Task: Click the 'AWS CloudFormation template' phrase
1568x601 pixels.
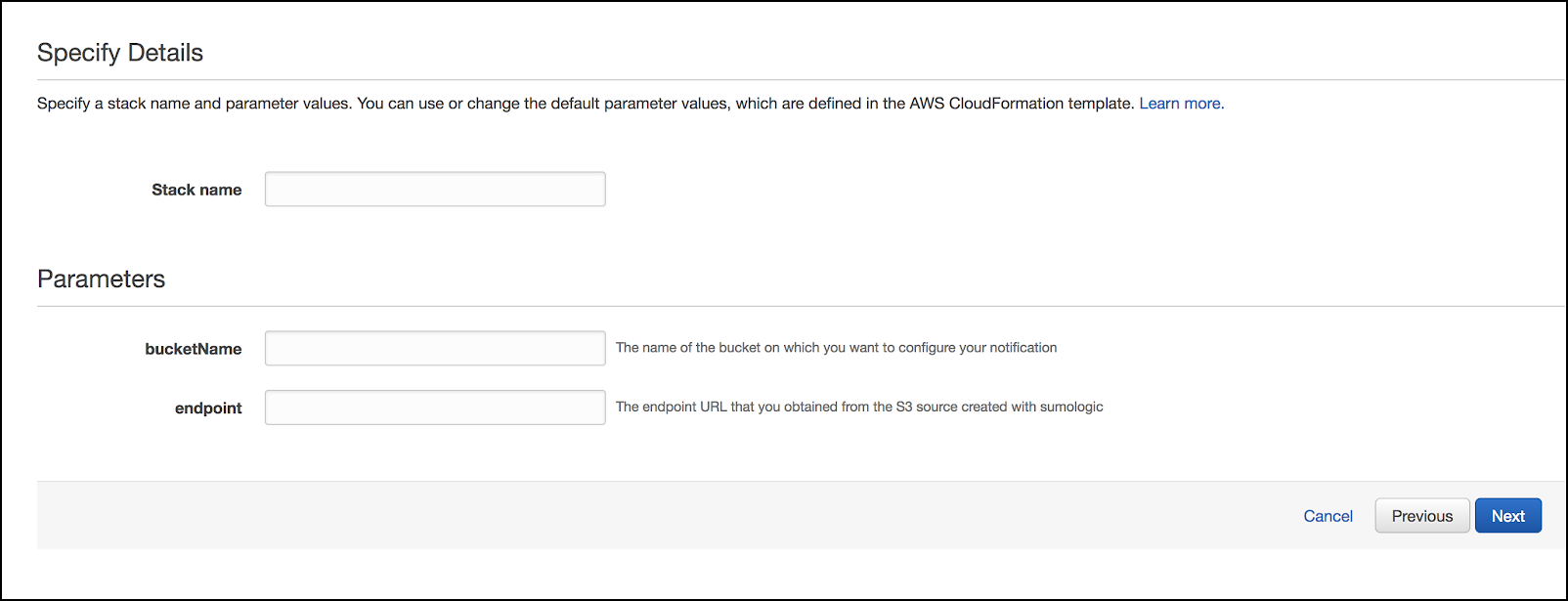Action: coord(1021,104)
